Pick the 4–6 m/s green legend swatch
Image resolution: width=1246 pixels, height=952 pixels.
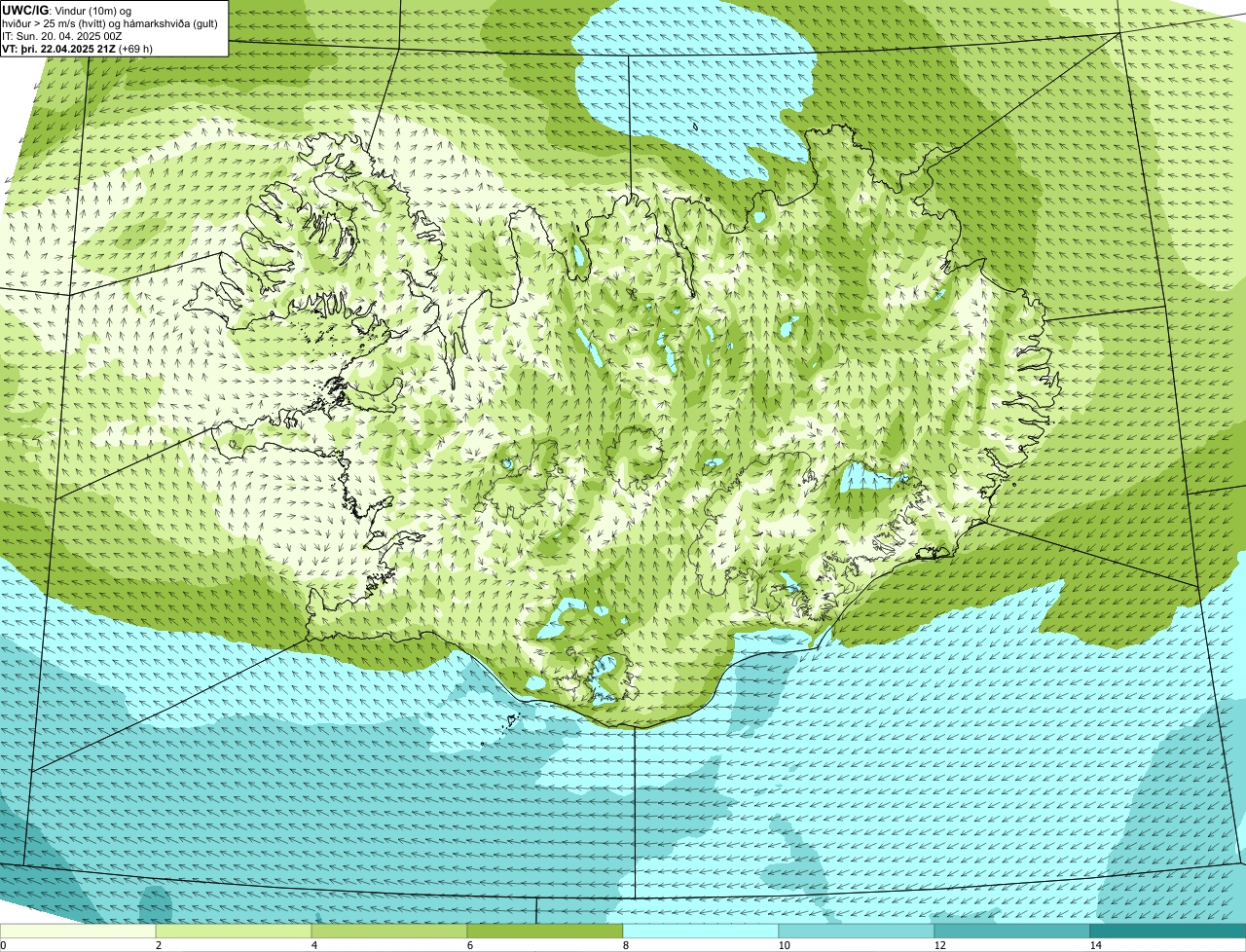[389, 931]
